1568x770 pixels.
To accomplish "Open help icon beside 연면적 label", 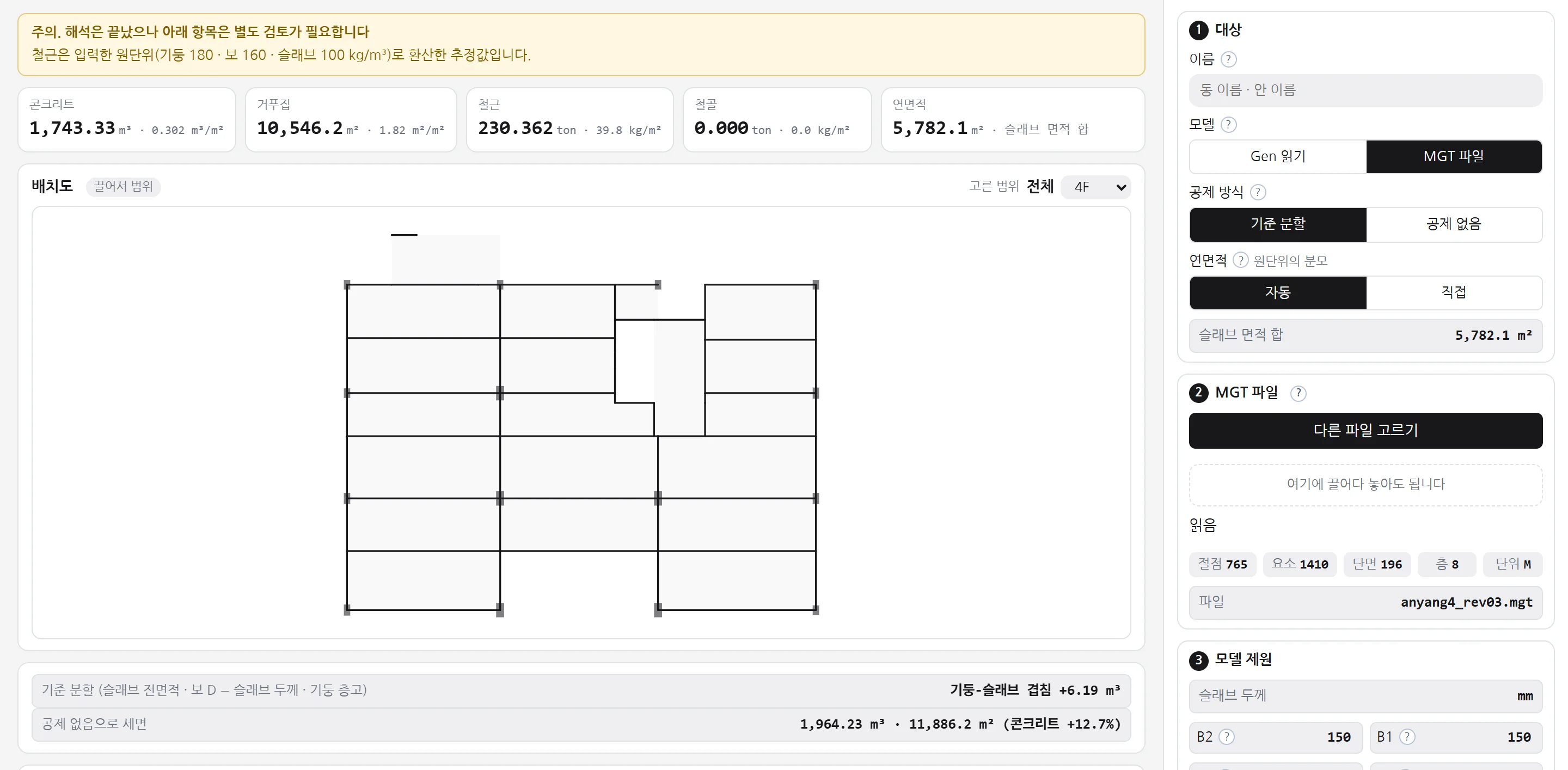I will [1240, 260].
